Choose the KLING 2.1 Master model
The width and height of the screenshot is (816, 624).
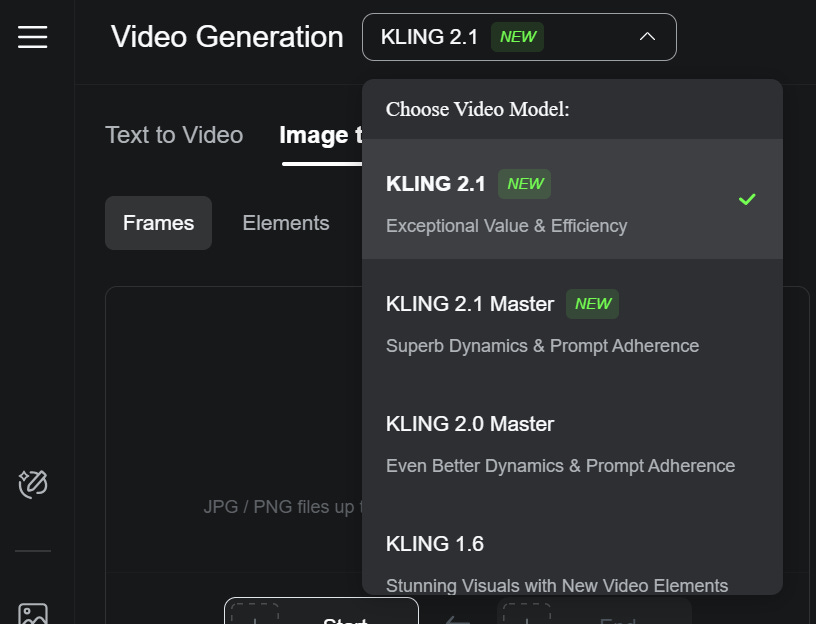(x=572, y=319)
